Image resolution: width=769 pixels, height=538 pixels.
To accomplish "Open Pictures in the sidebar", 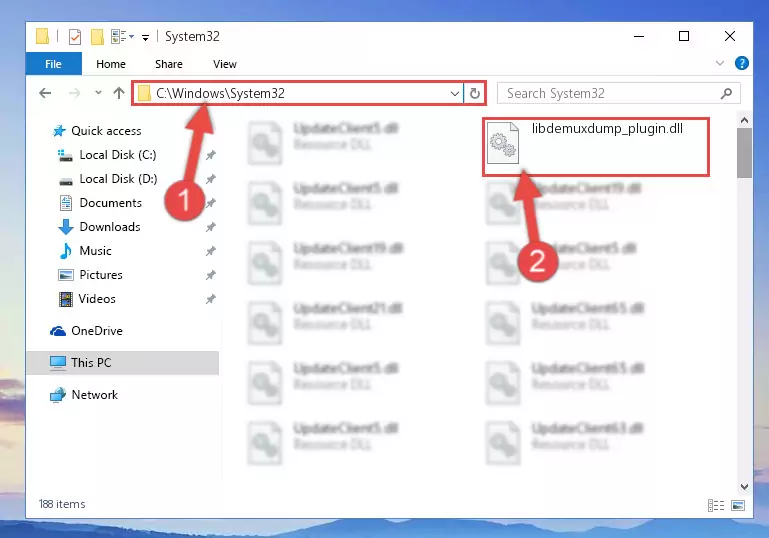I will click(x=101, y=275).
